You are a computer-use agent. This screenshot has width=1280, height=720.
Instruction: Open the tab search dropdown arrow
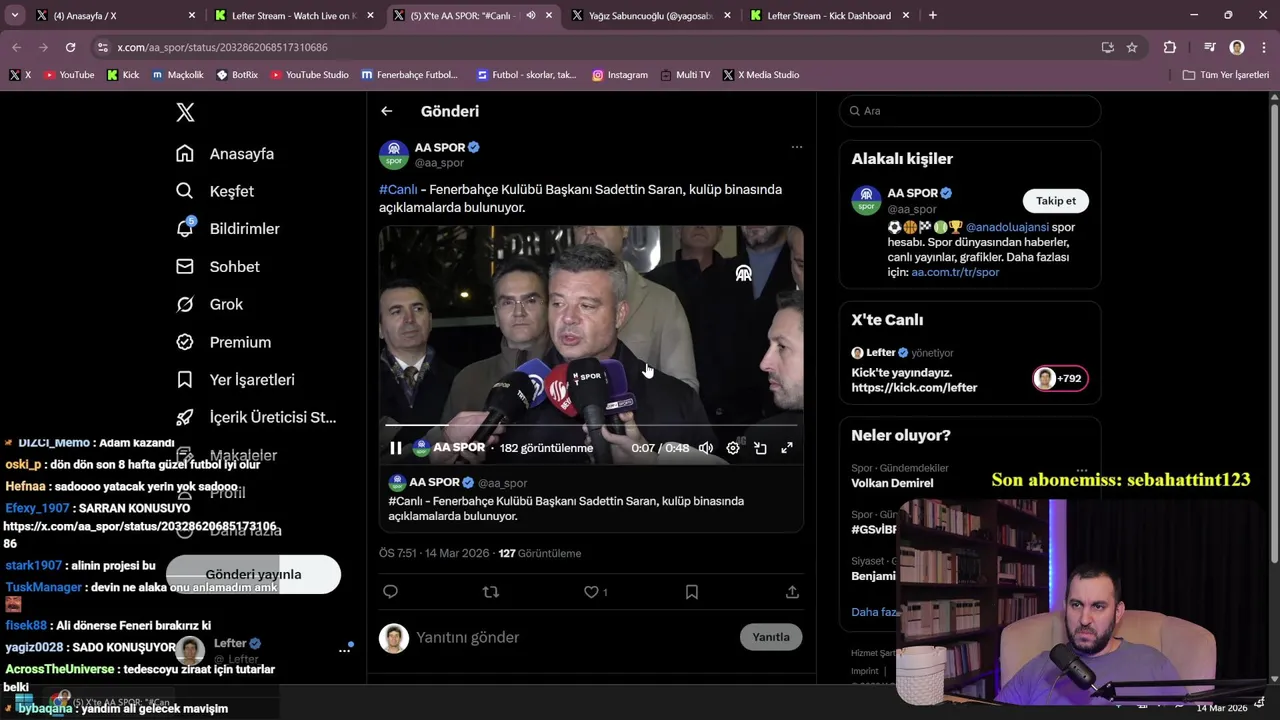14,16
